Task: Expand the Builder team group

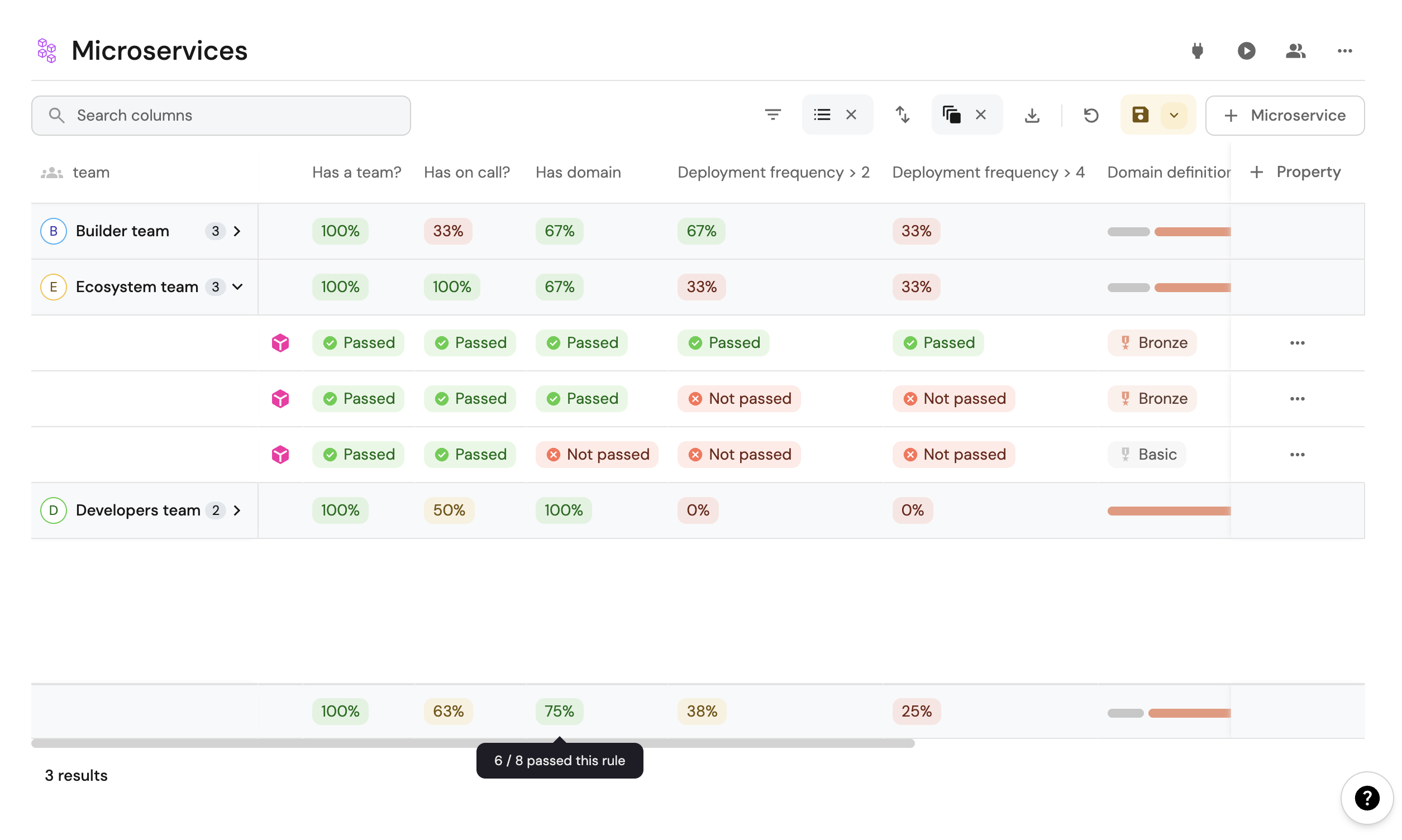Action: click(x=237, y=231)
